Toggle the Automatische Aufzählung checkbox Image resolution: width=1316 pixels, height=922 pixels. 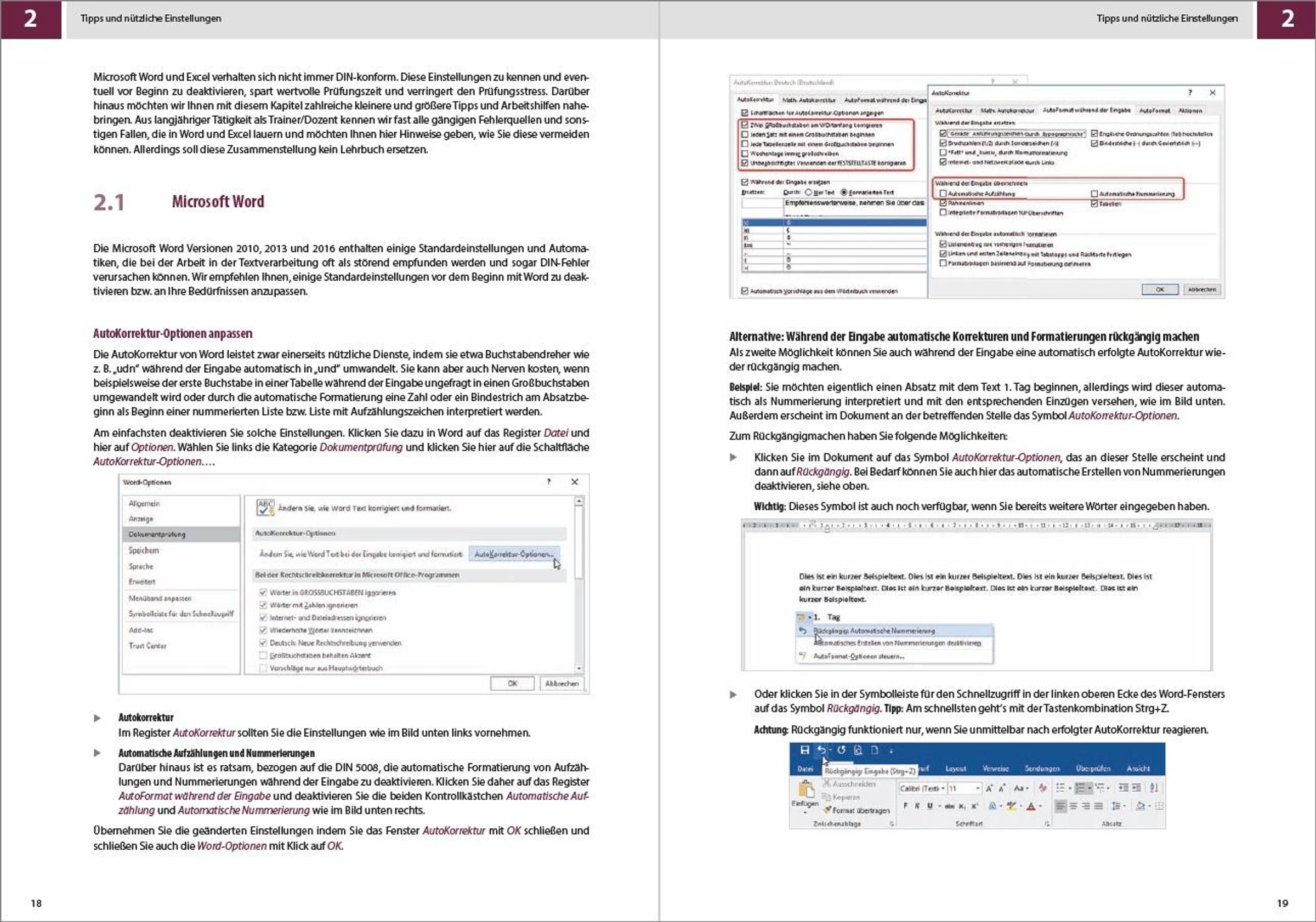[943, 193]
